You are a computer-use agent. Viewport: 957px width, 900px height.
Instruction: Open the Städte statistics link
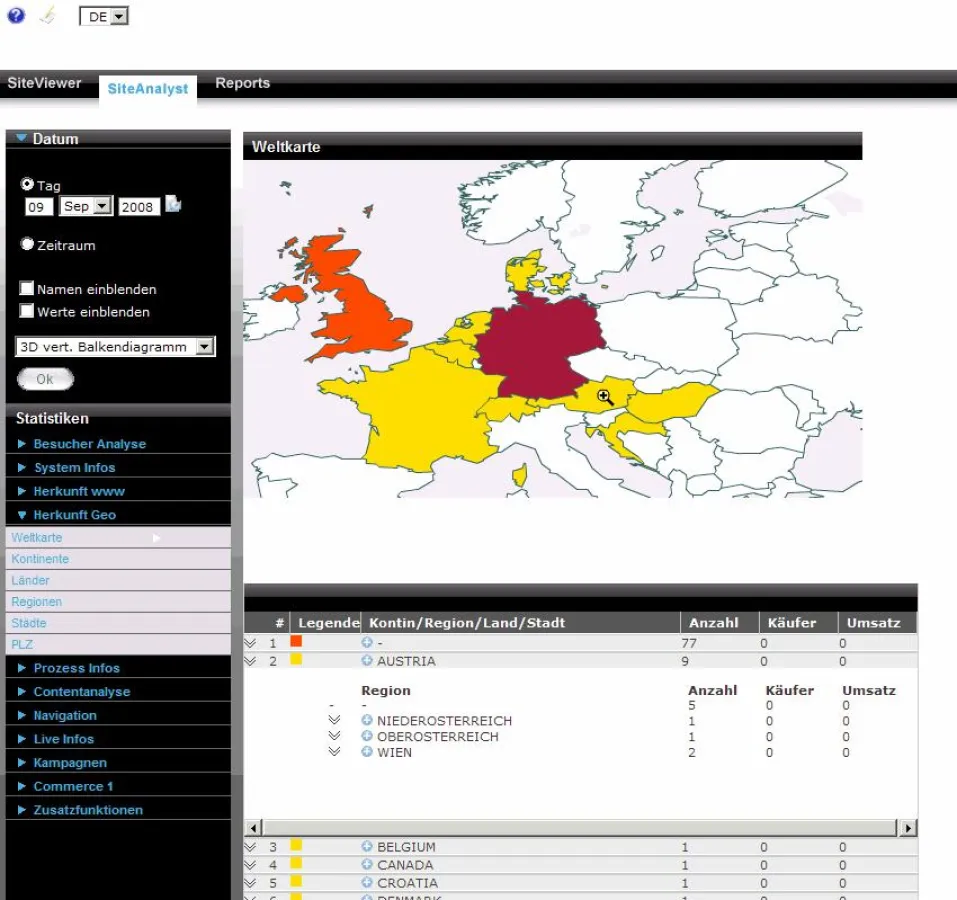point(28,622)
